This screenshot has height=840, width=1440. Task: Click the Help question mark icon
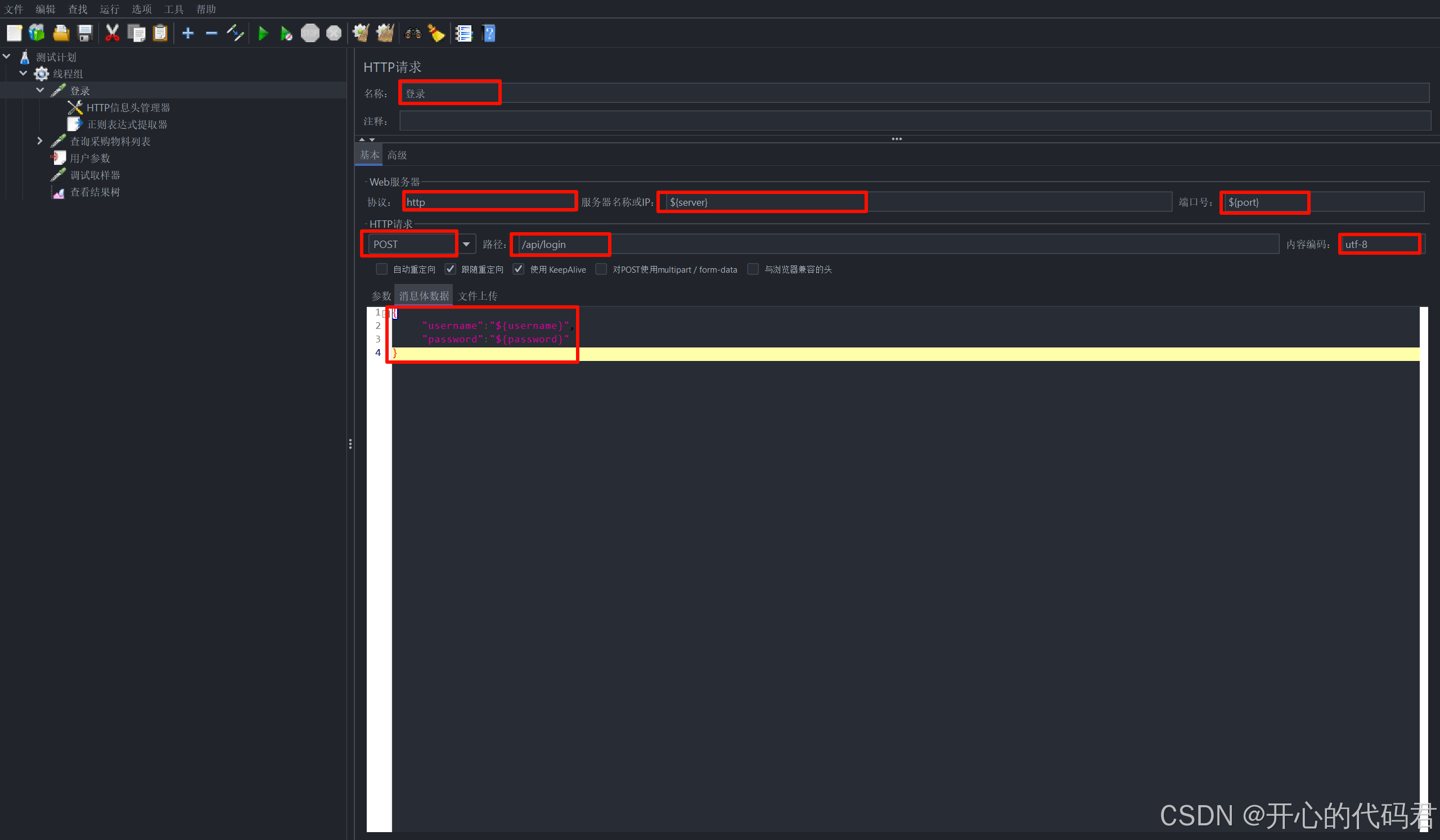[489, 33]
